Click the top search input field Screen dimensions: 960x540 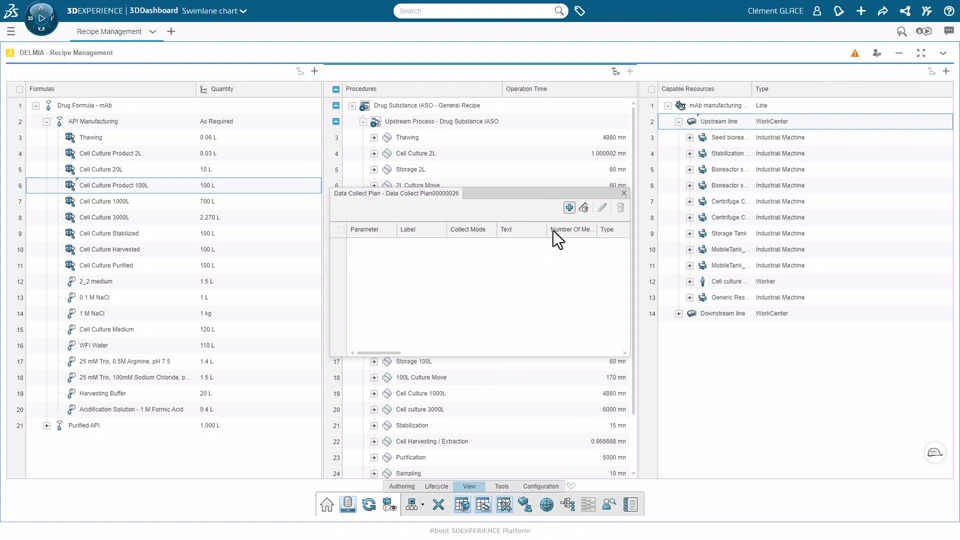click(x=474, y=11)
